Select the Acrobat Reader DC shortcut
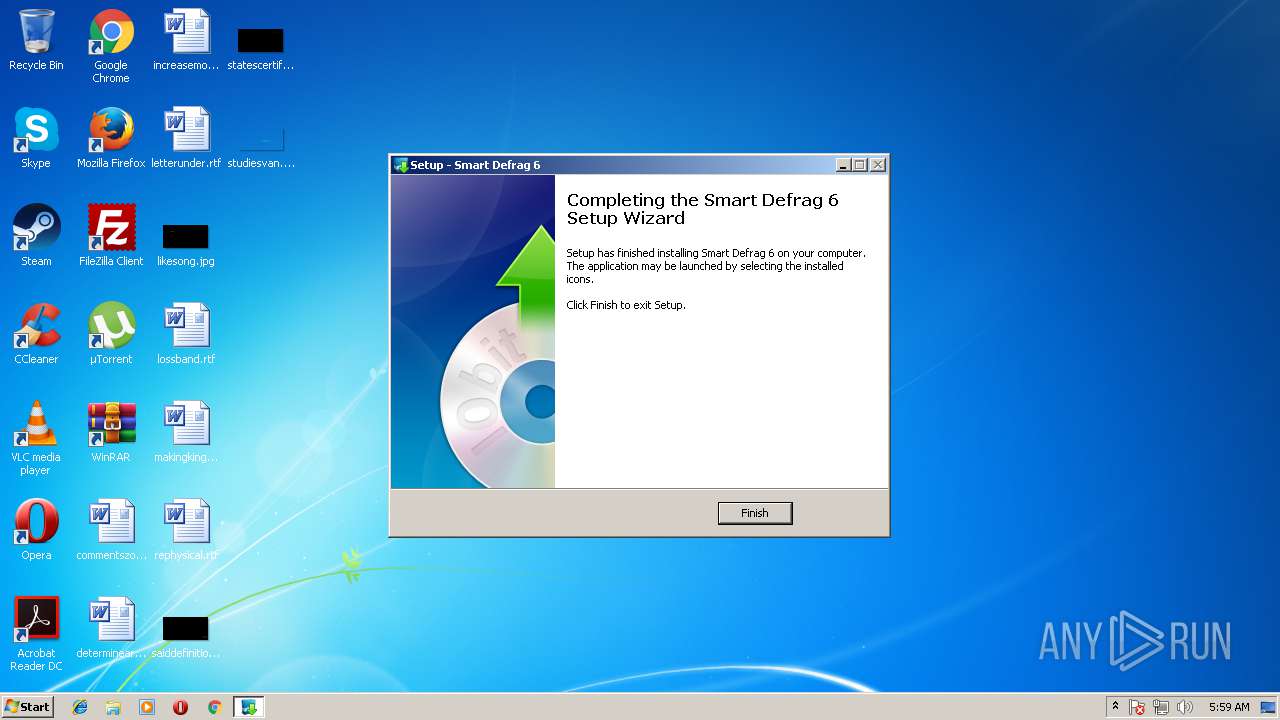 tap(36, 634)
